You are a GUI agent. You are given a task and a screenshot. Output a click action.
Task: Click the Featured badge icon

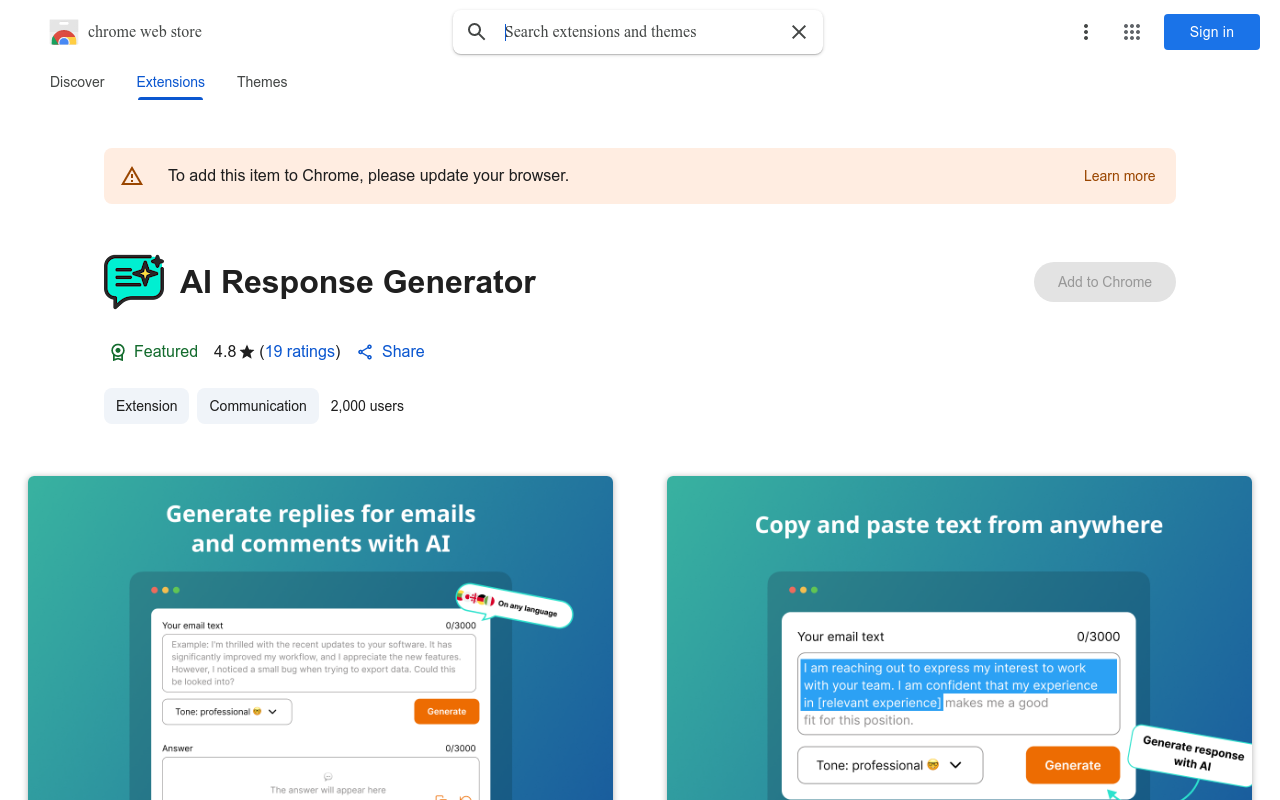click(x=118, y=352)
